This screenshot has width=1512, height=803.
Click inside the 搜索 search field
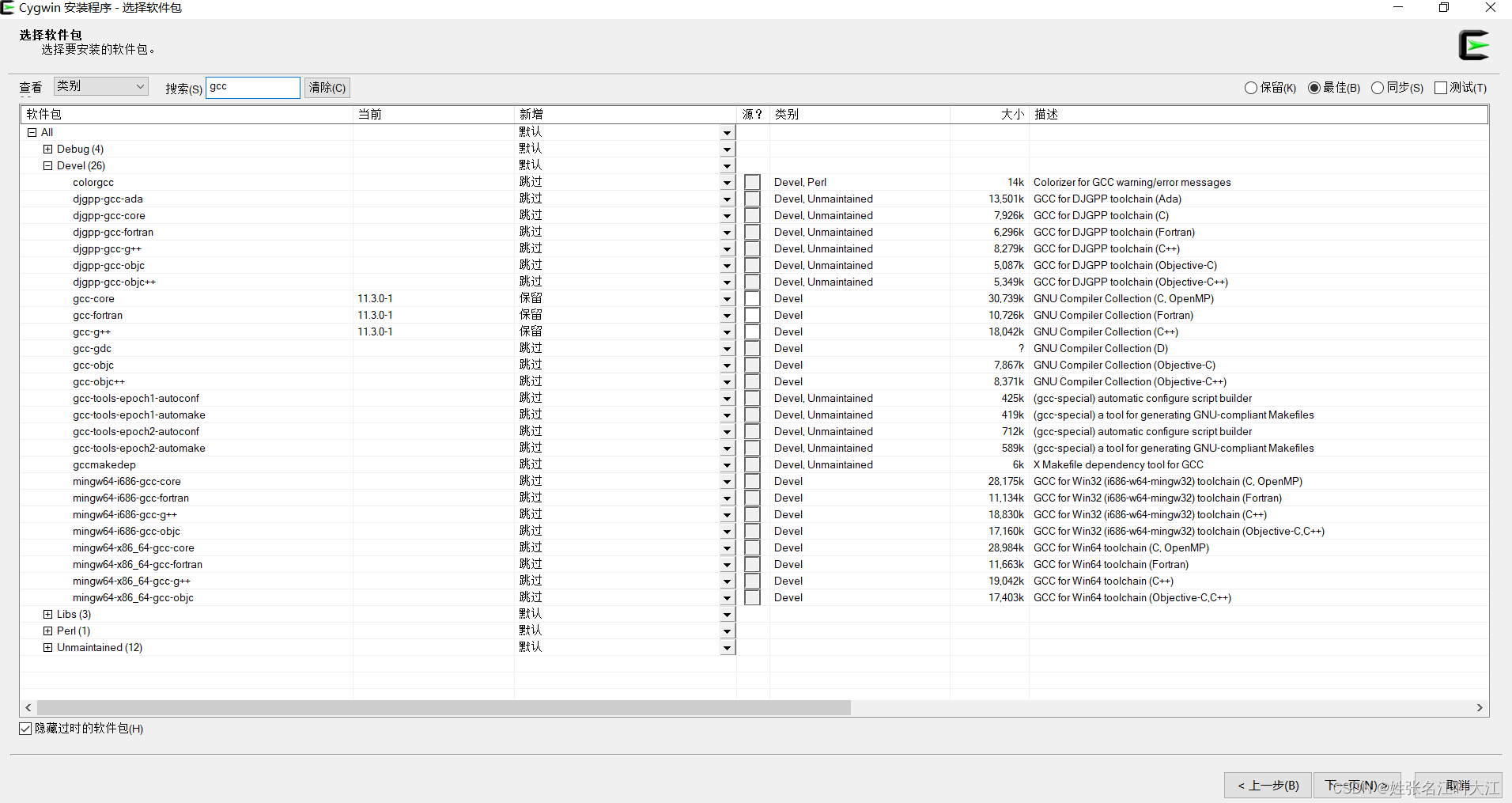point(252,87)
